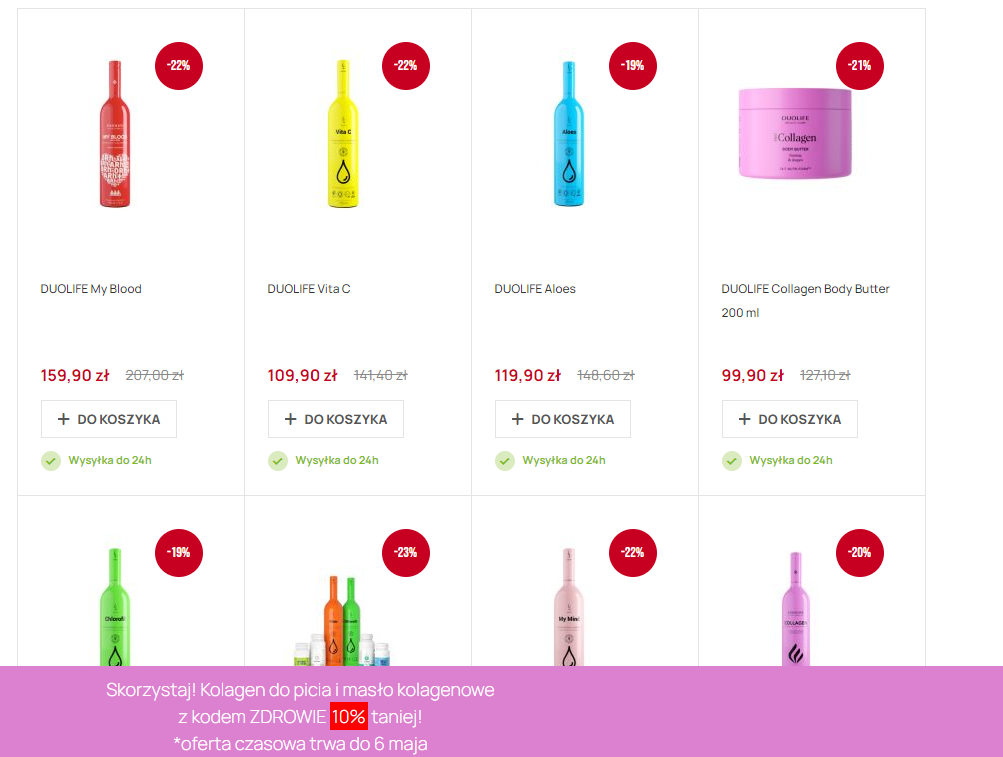The width and height of the screenshot is (1003, 757).
Task: Click the green Chlorofil bottle image
Action: click(x=115, y=607)
